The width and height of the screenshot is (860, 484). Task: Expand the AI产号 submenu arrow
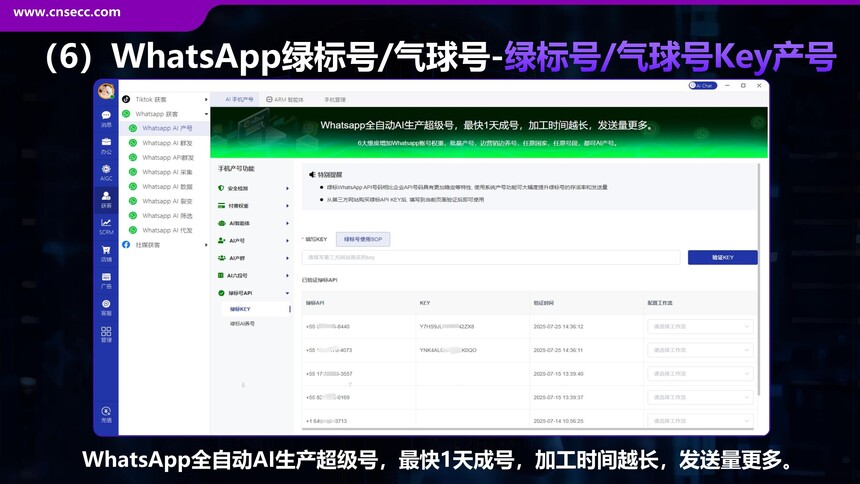287,240
